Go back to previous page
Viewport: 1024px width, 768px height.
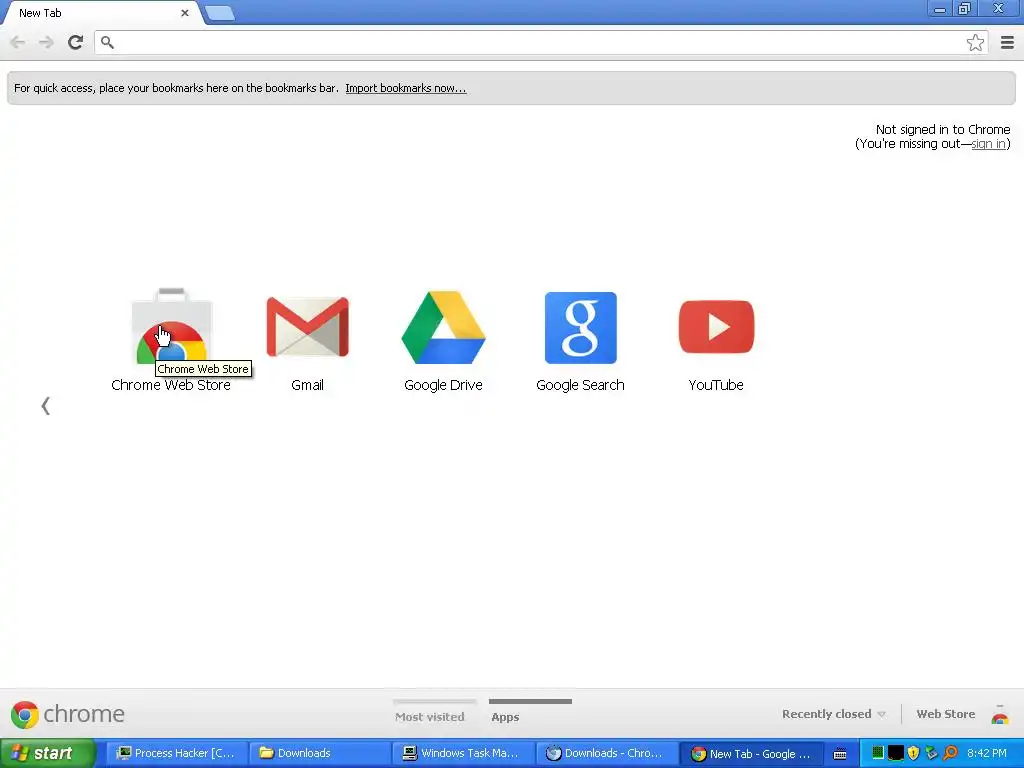18,42
